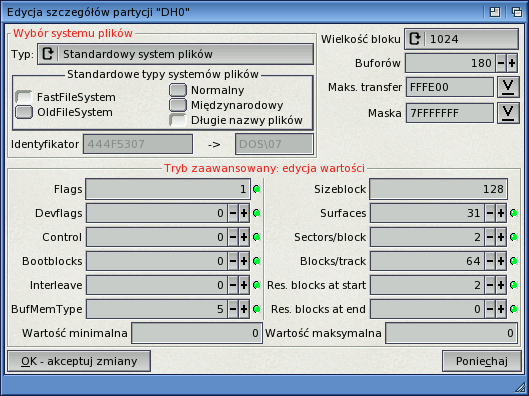529x396 pixels.
Task: Click OK - akceptuj zmiany button
Action: [x=79, y=361]
